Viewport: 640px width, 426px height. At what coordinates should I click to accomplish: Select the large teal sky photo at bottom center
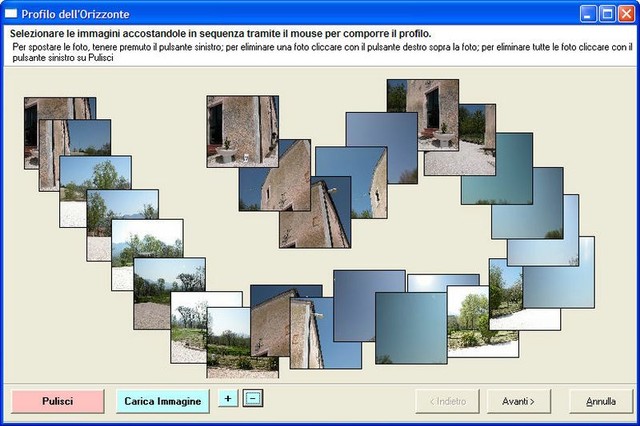click(x=411, y=328)
